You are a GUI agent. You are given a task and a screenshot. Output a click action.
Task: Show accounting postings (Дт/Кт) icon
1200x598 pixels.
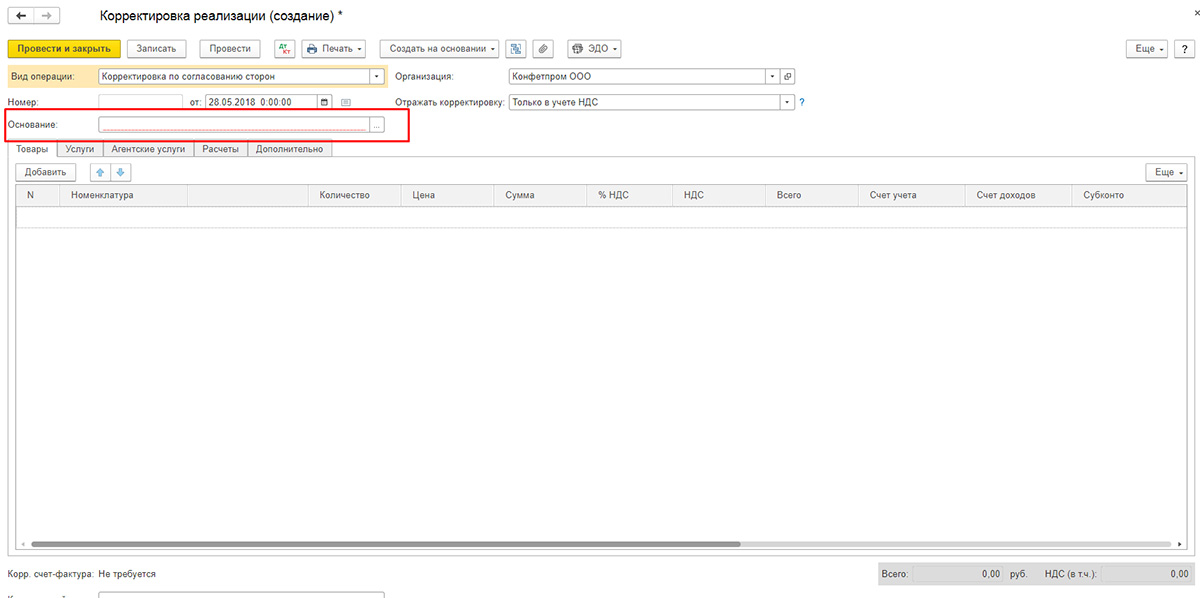285,48
